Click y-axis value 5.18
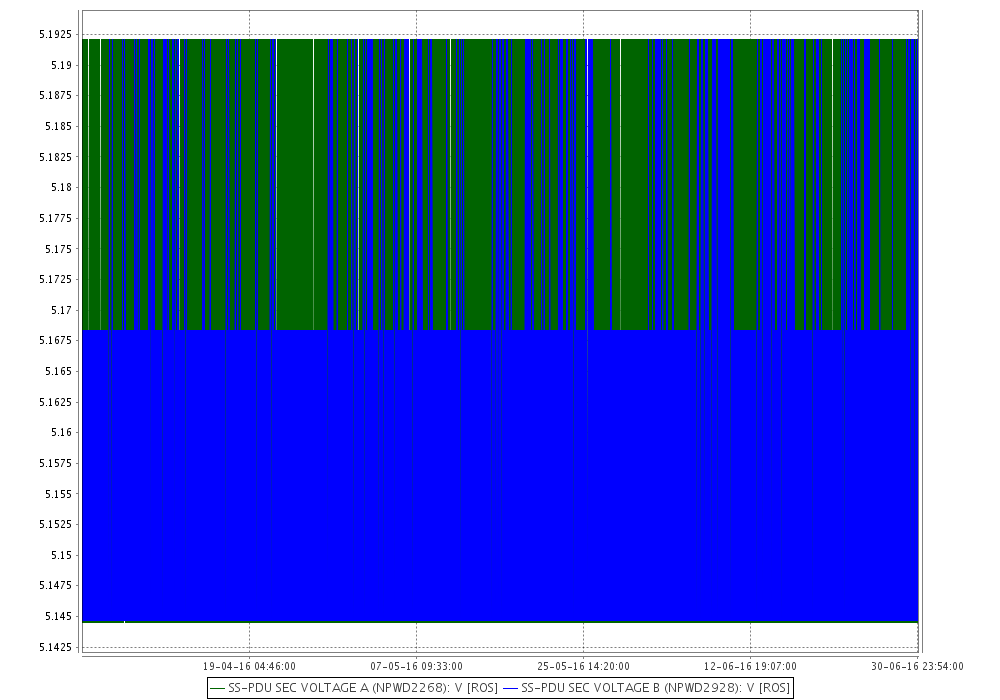Viewport: 1000px width, 700px height. coord(62,187)
